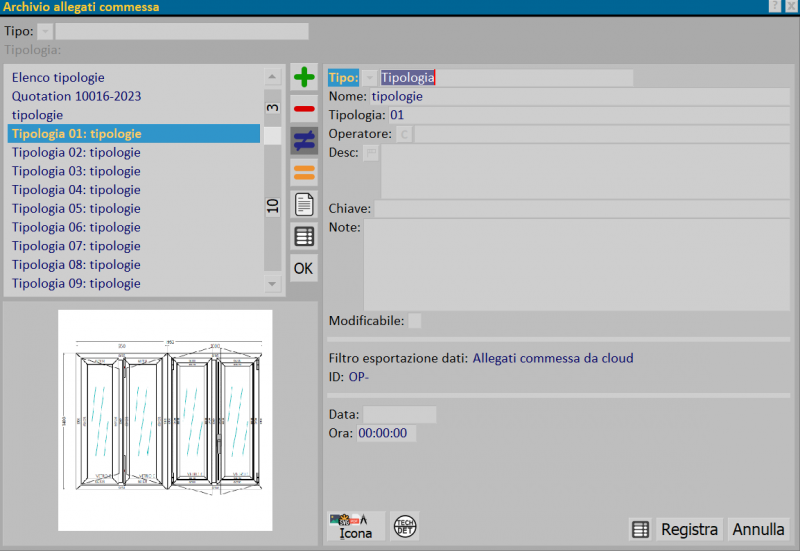Select Quotation 10016-2023 in the list

pos(134,96)
